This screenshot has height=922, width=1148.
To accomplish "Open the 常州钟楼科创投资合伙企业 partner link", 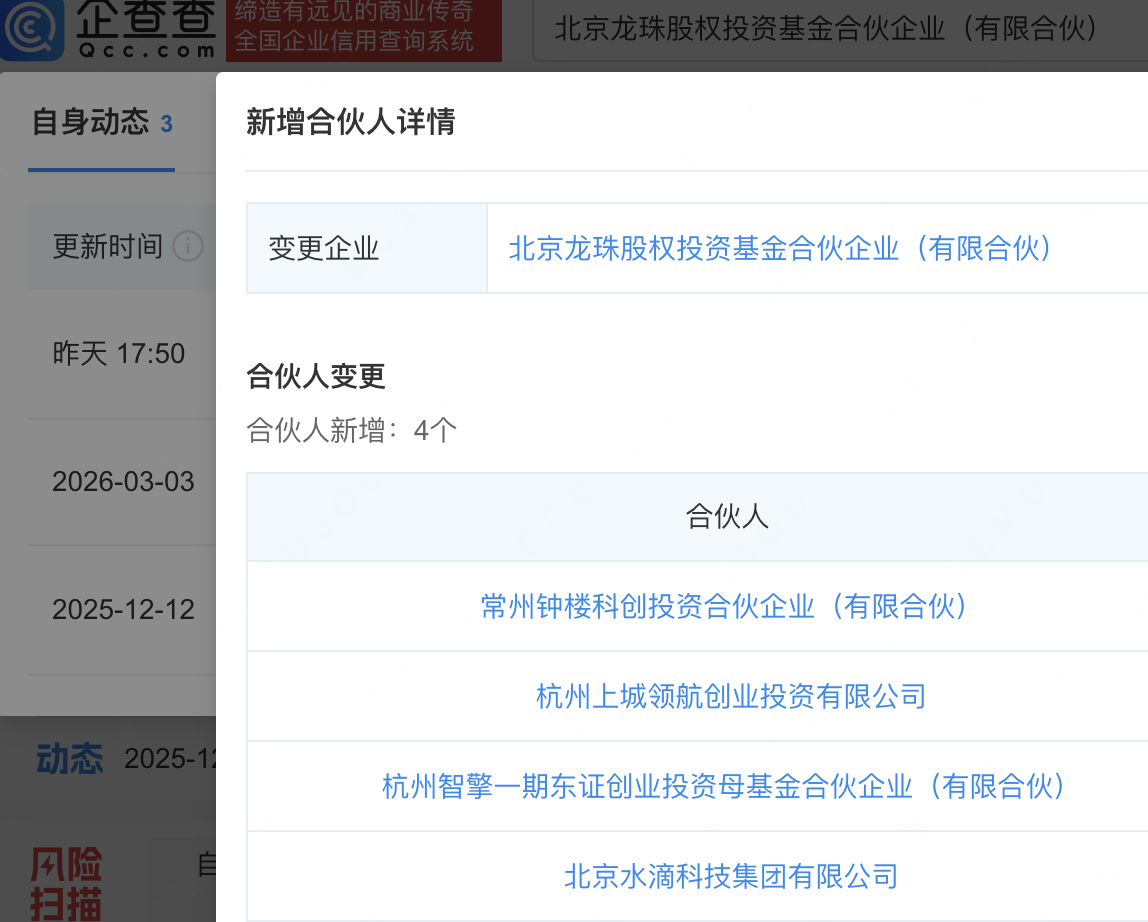I will coord(725,606).
